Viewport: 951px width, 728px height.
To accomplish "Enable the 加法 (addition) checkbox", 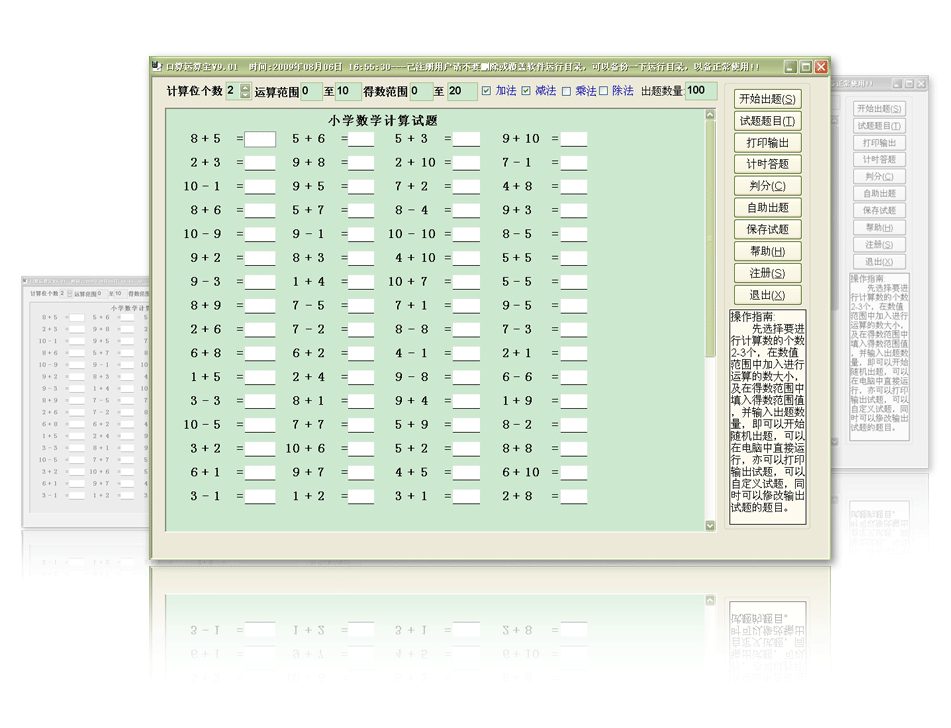I will 486,92.
